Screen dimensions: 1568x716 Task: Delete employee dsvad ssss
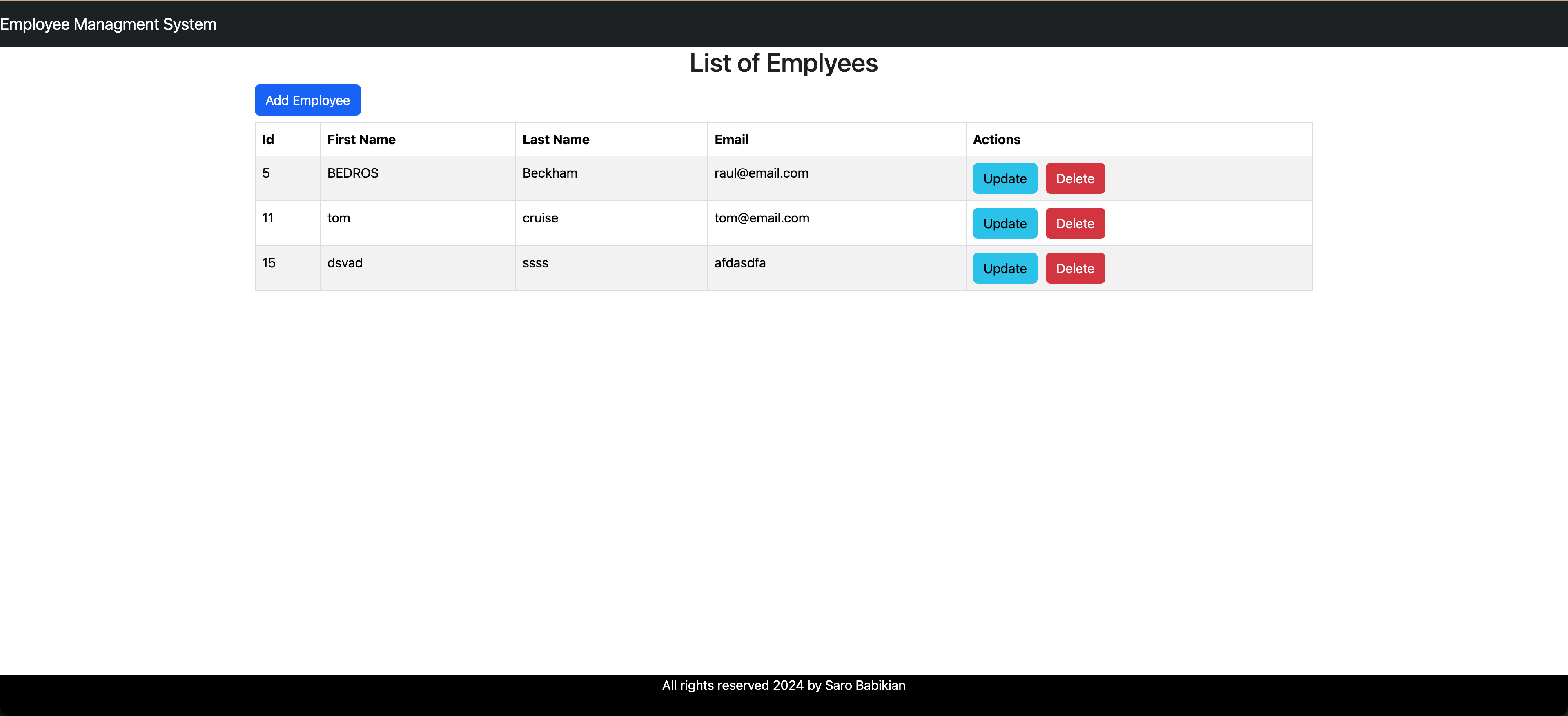click(1074, 268)
